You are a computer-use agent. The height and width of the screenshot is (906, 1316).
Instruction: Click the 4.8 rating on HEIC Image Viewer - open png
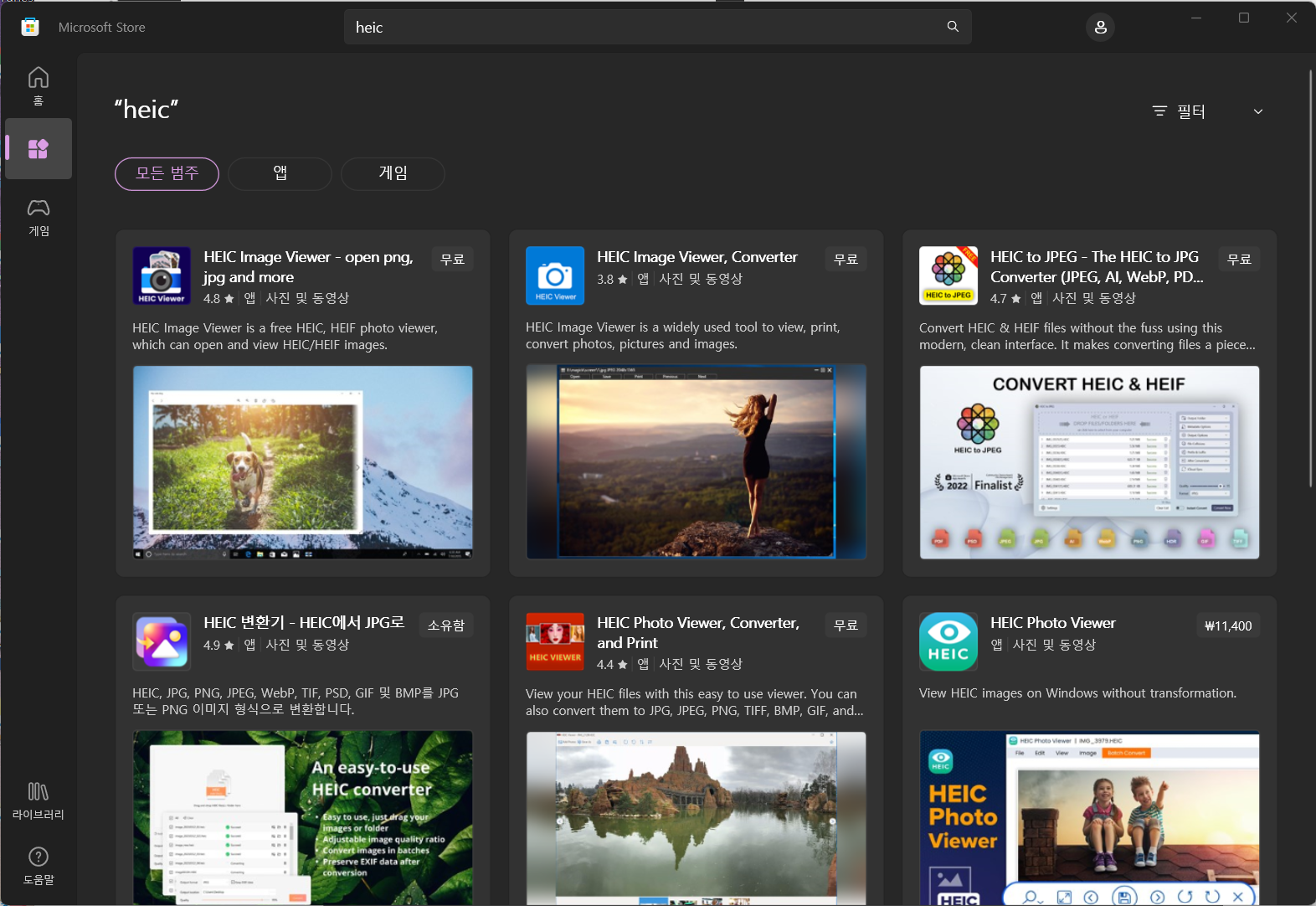point(218,299)
